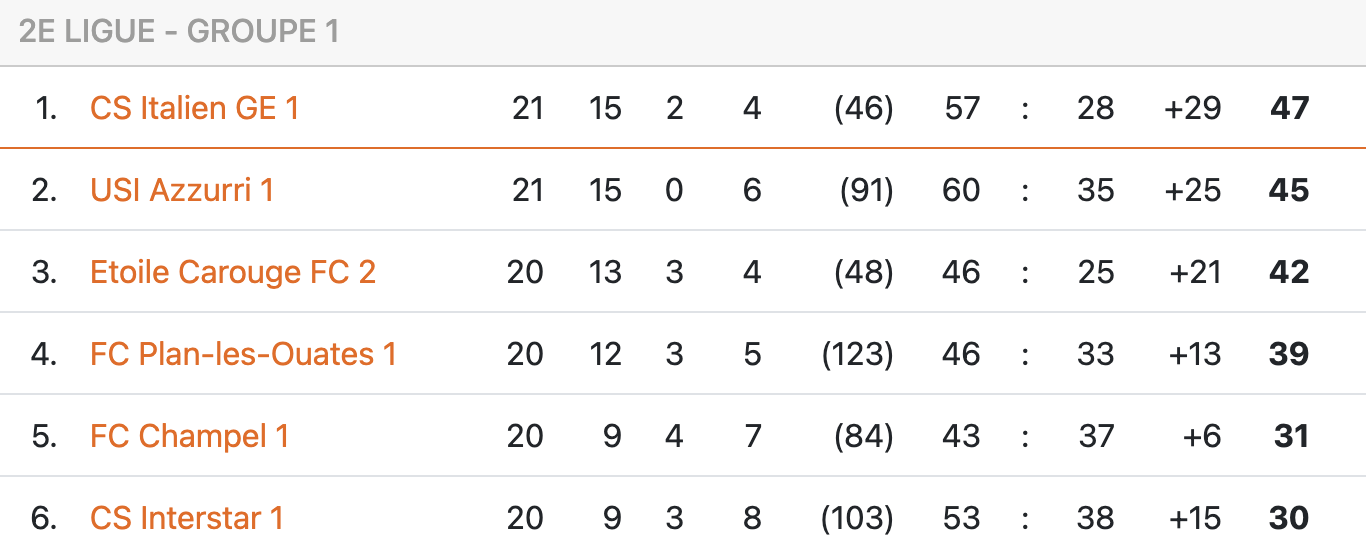Screen dimensions: 1366x554
Task: Click the FC Champel 1 link
Action: coord(189,436)
